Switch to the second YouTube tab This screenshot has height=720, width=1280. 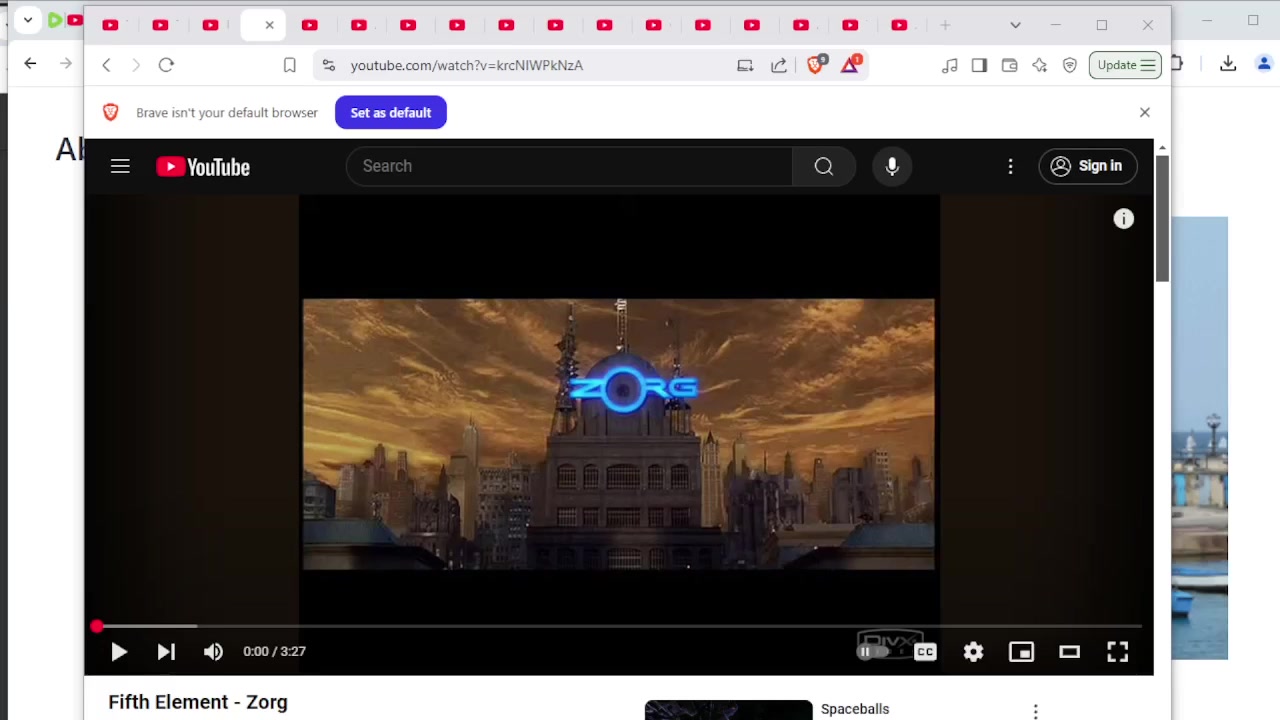pyautogui.click(x=160, y=25)
